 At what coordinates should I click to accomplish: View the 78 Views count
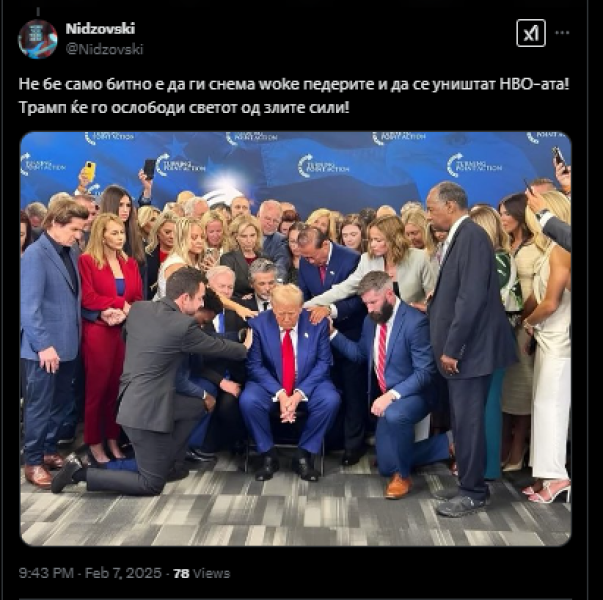coord(202,573)
